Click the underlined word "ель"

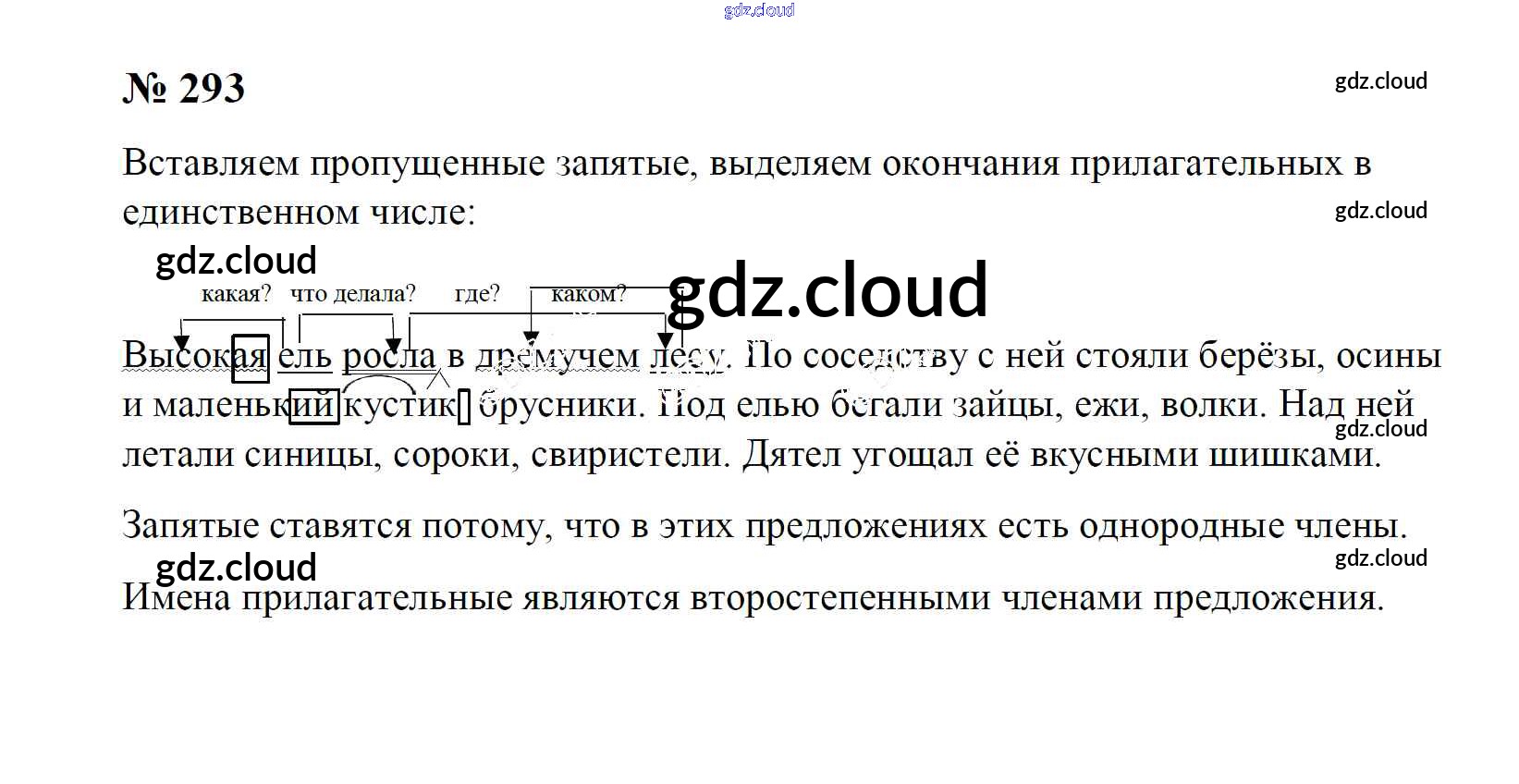304,356
